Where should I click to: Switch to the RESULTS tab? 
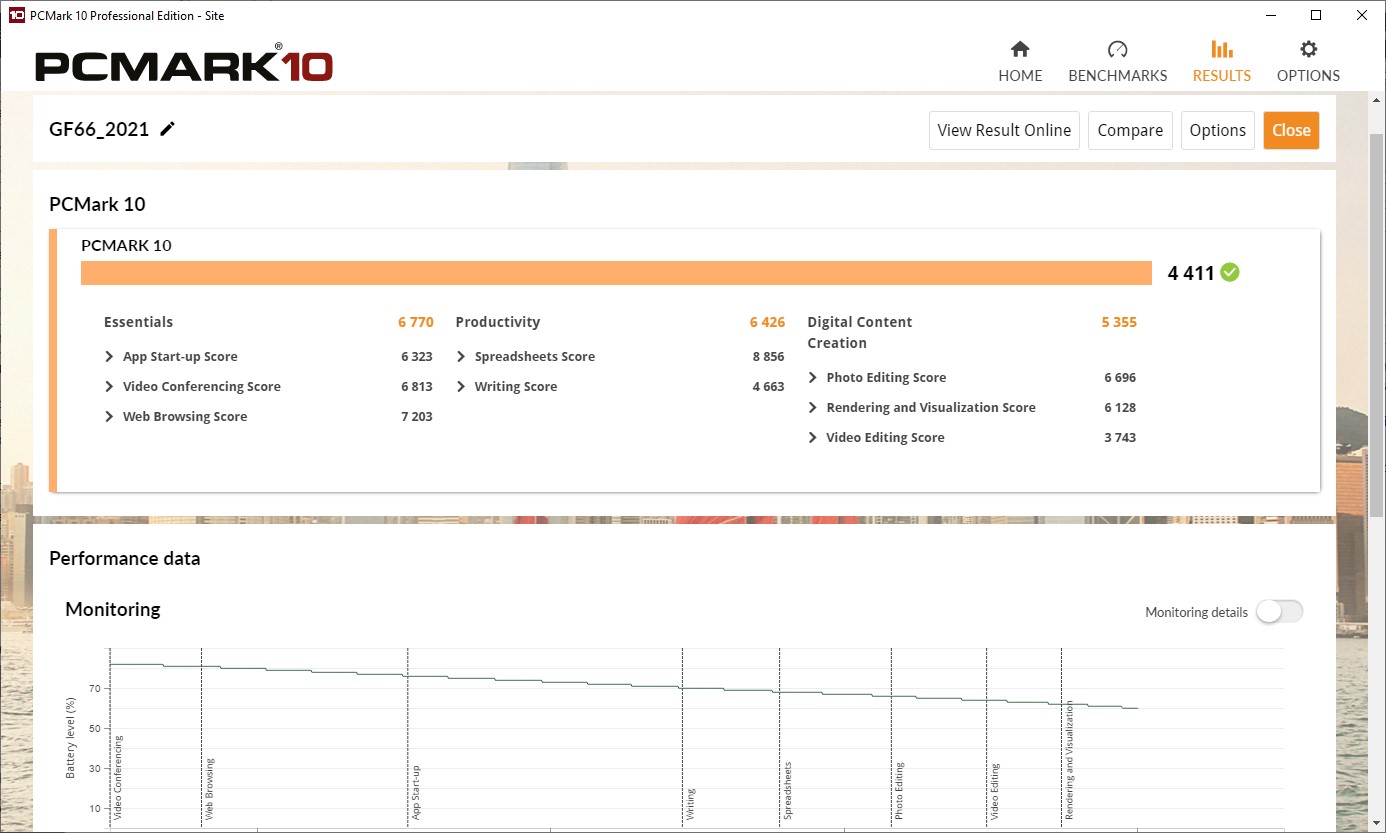coord(1221,62)
